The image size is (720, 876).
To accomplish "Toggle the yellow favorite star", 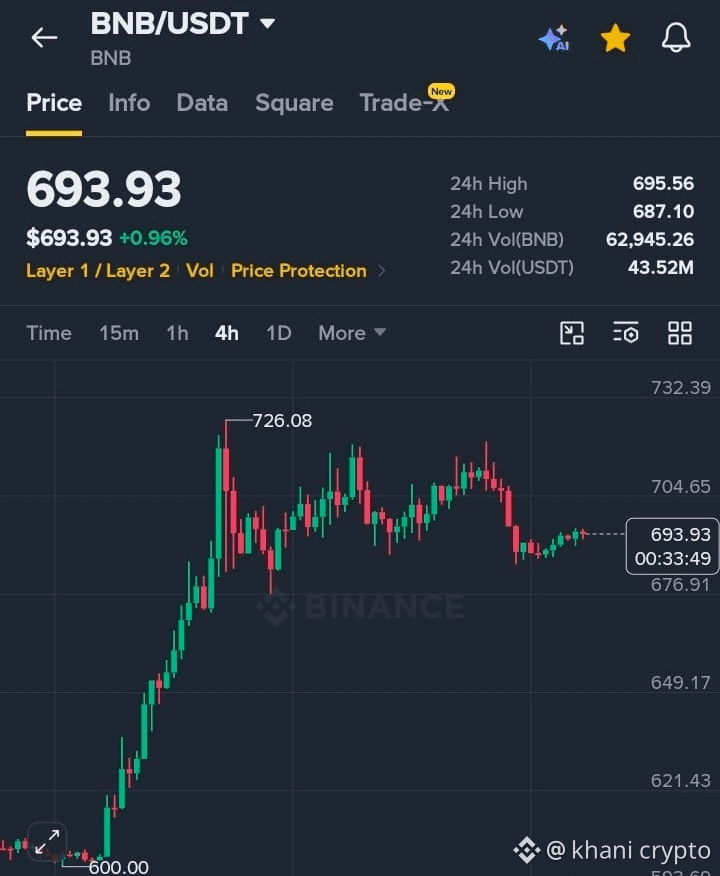I will (615, 38).
